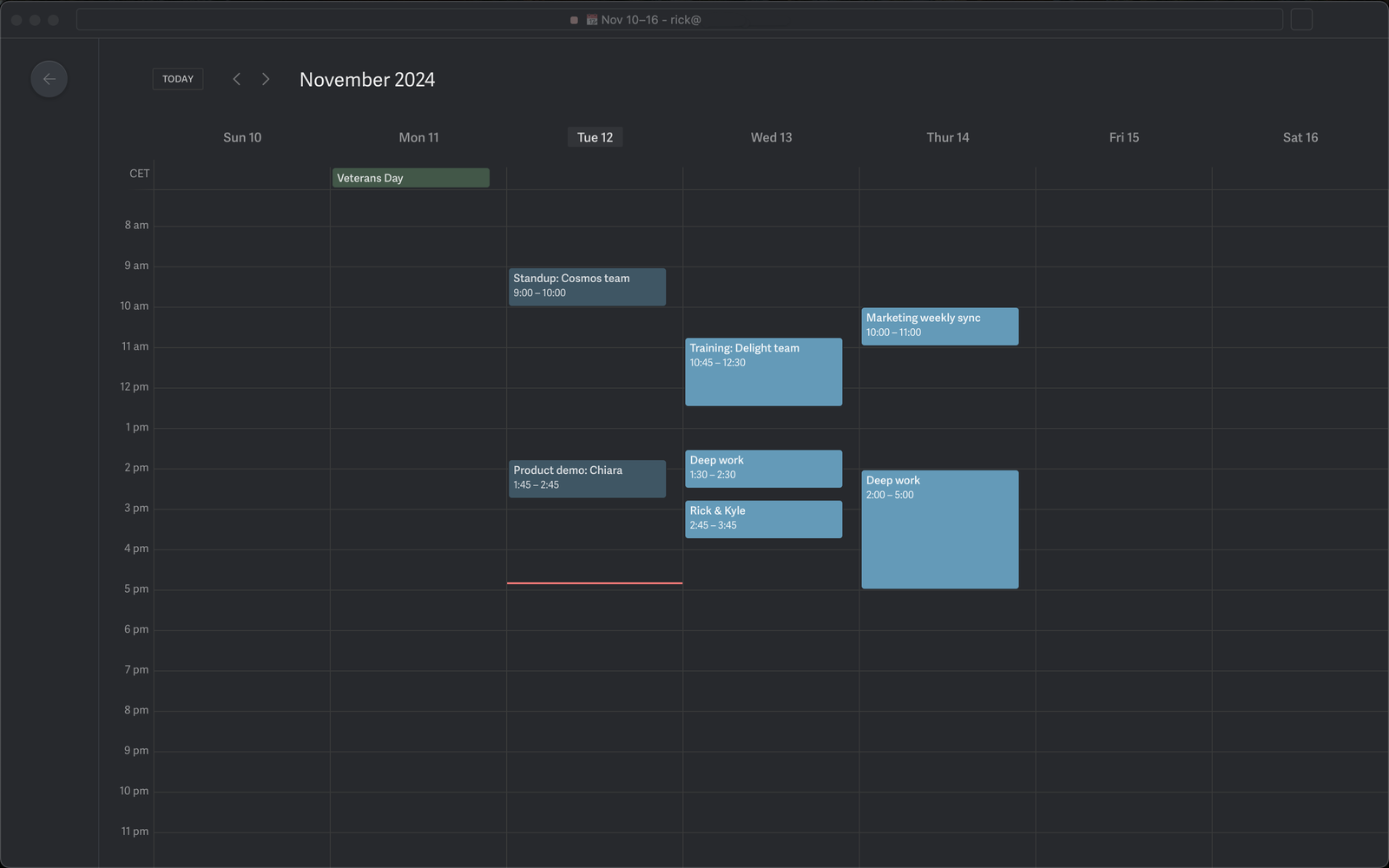The image size is (1389, 868).
Task: Click the CET timezone label
Action: point(139,174)
